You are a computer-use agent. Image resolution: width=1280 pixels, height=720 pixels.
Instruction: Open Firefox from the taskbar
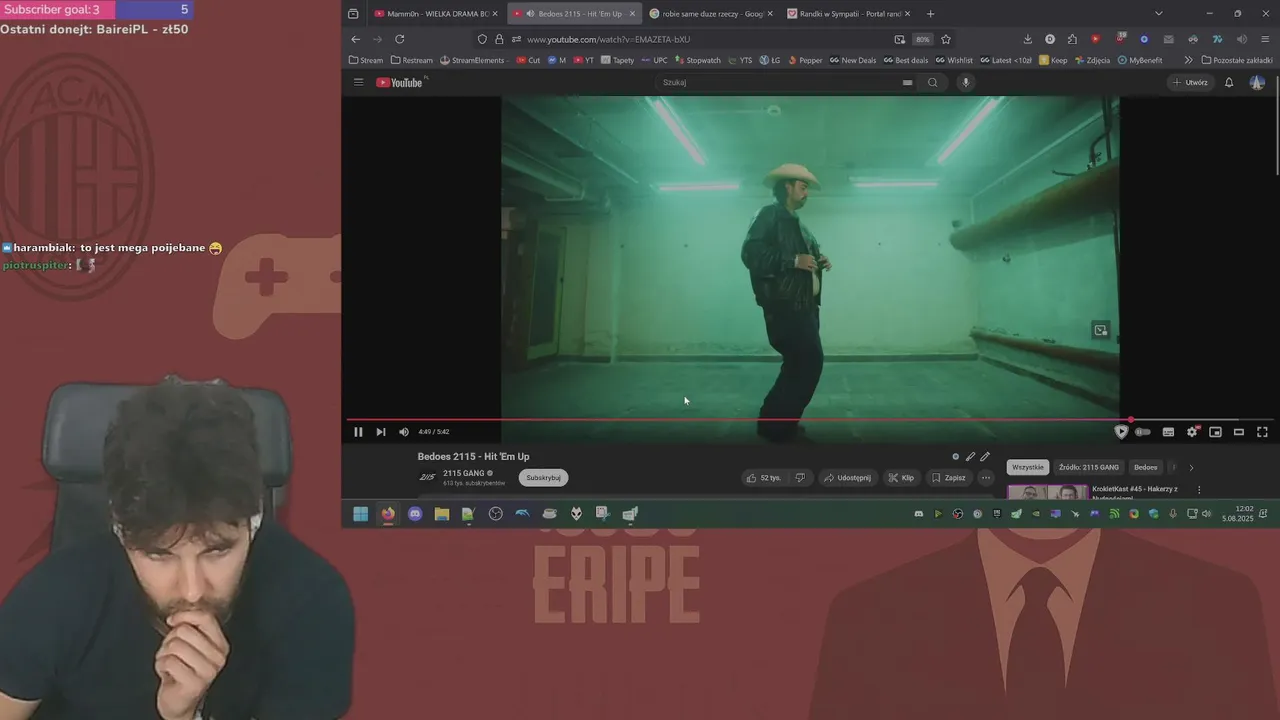click(x=388, y=514)
